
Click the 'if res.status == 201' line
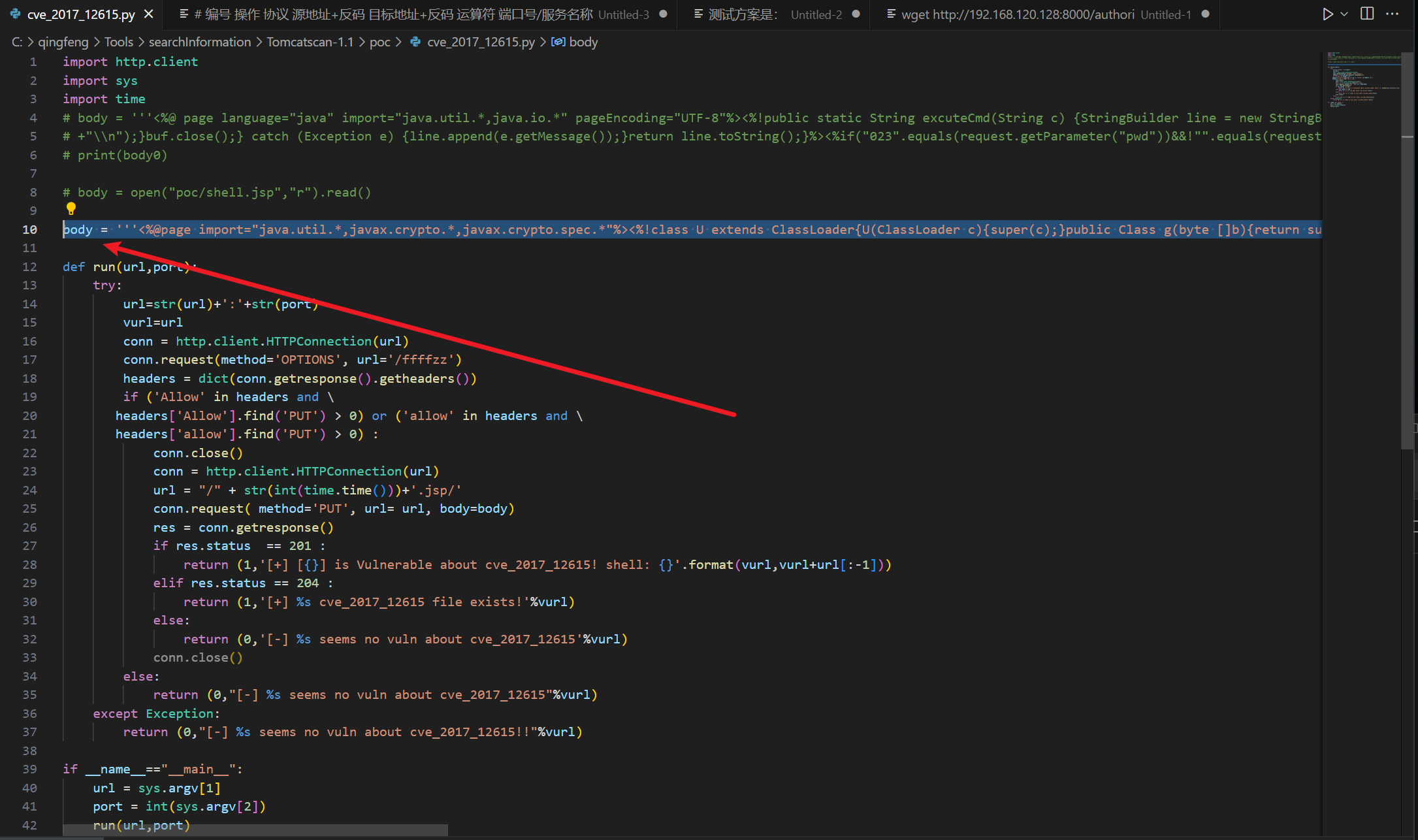239,545
